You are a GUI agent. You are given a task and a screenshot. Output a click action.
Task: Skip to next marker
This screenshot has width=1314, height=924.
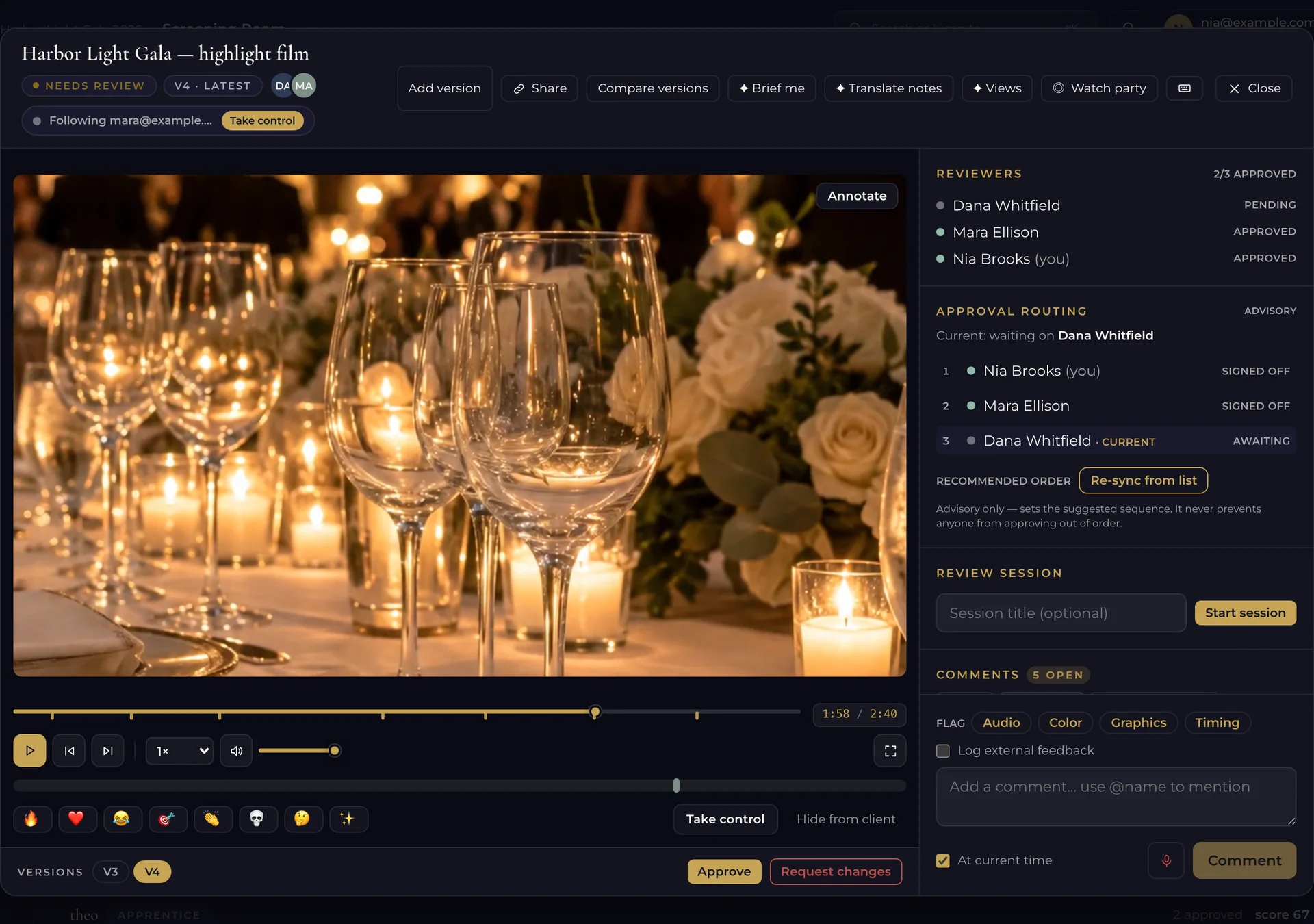click(x=108, y=751)
